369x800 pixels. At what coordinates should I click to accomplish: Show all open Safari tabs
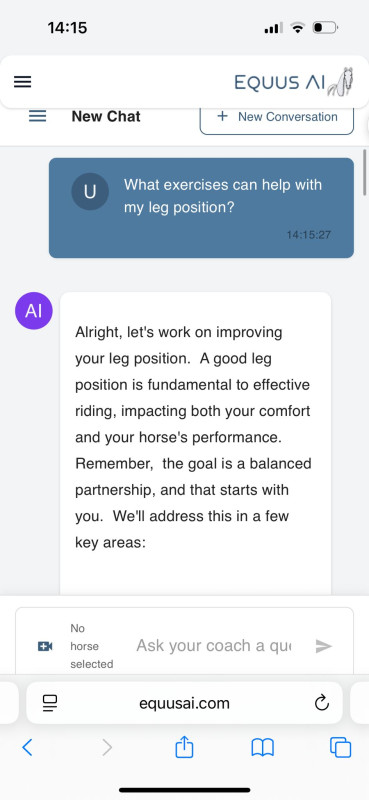point(341,748)
